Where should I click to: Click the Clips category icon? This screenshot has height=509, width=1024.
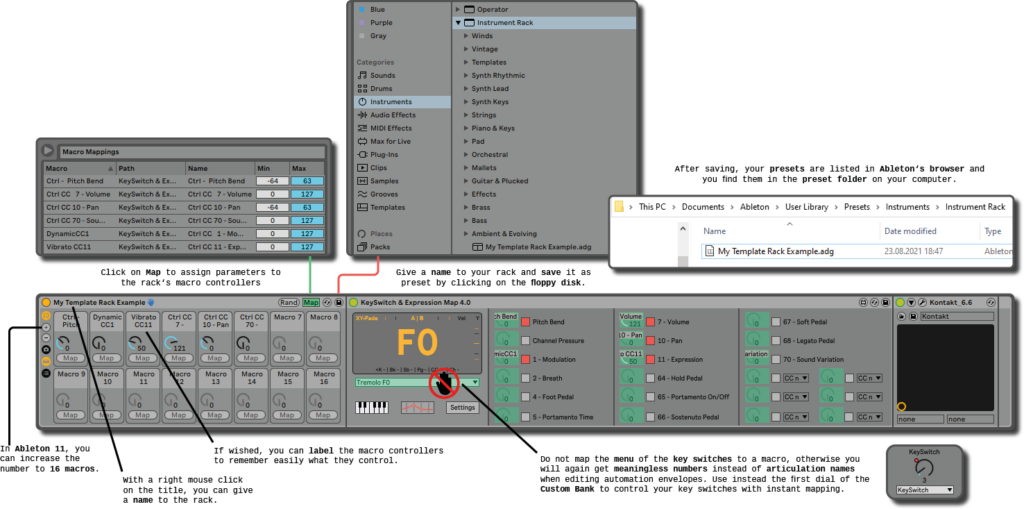(x=362, y=168)
